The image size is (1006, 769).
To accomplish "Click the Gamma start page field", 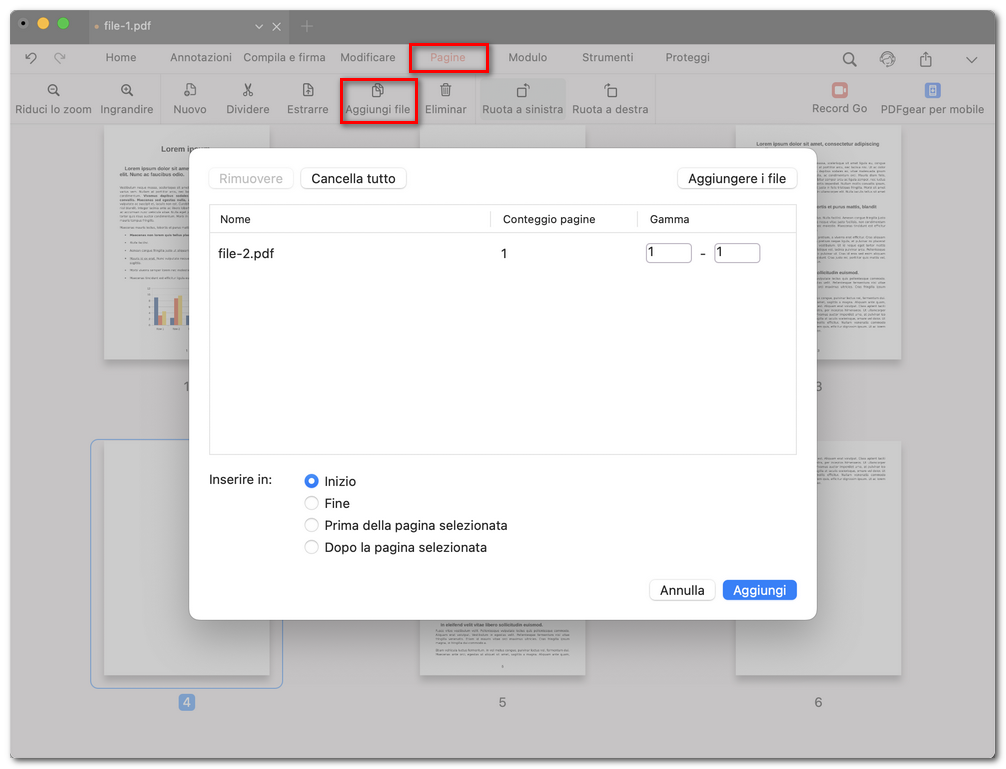I will click(x=669, y=253).
